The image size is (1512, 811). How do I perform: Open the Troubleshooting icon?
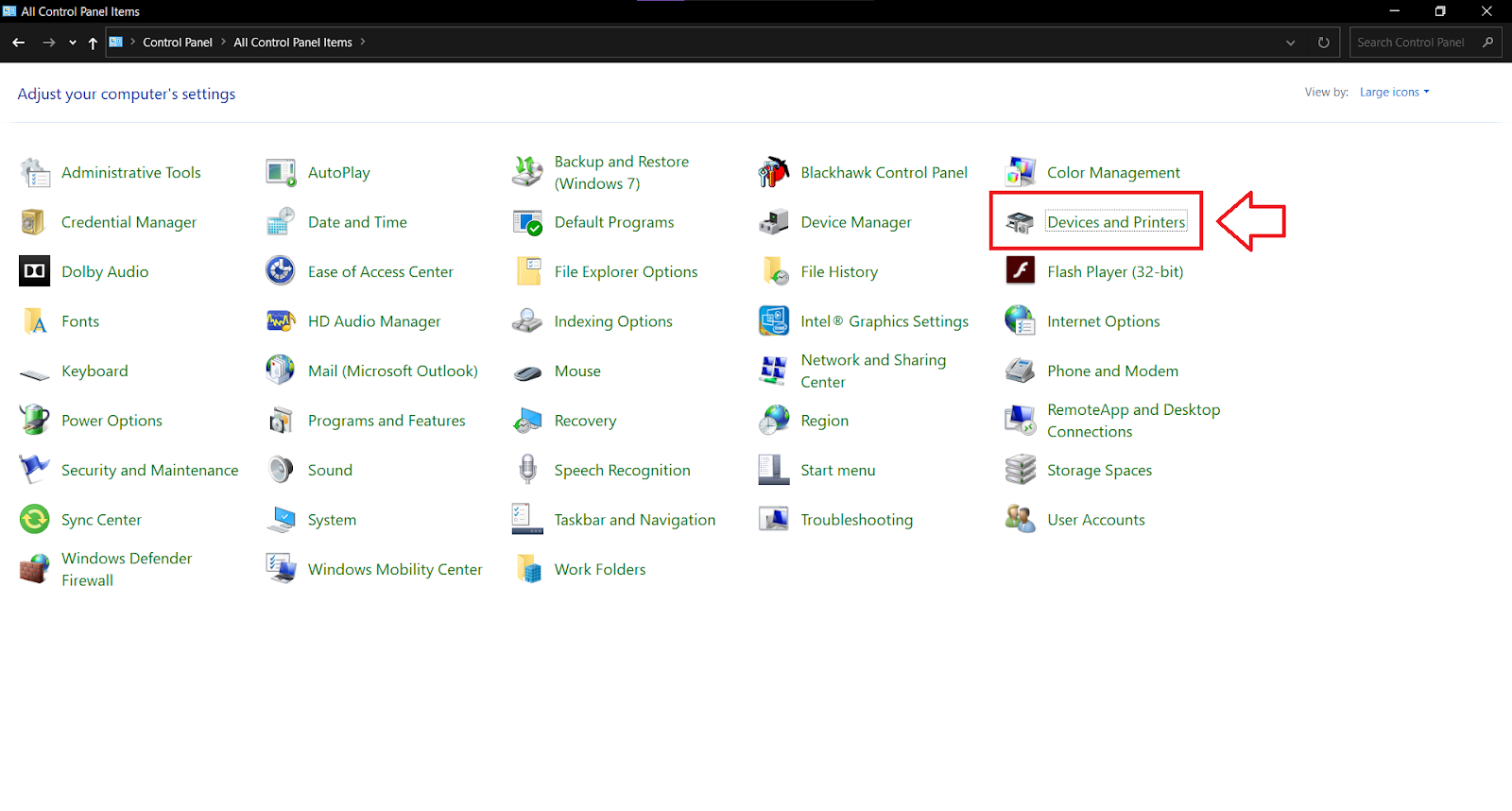pos(774,519)
